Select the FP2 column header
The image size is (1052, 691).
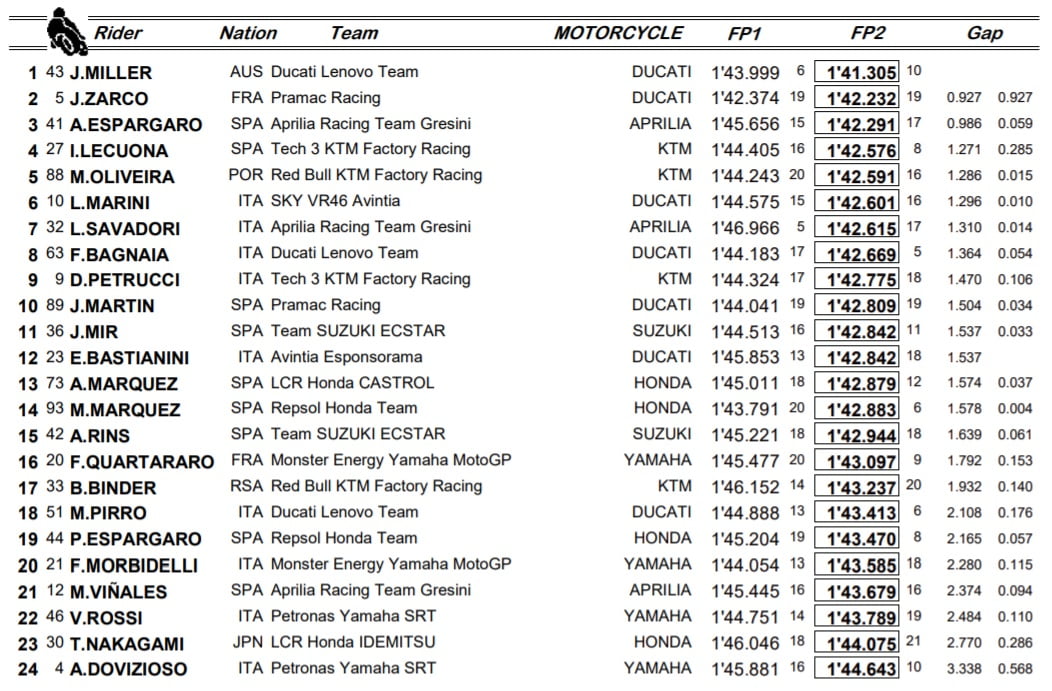coord(868,33)
